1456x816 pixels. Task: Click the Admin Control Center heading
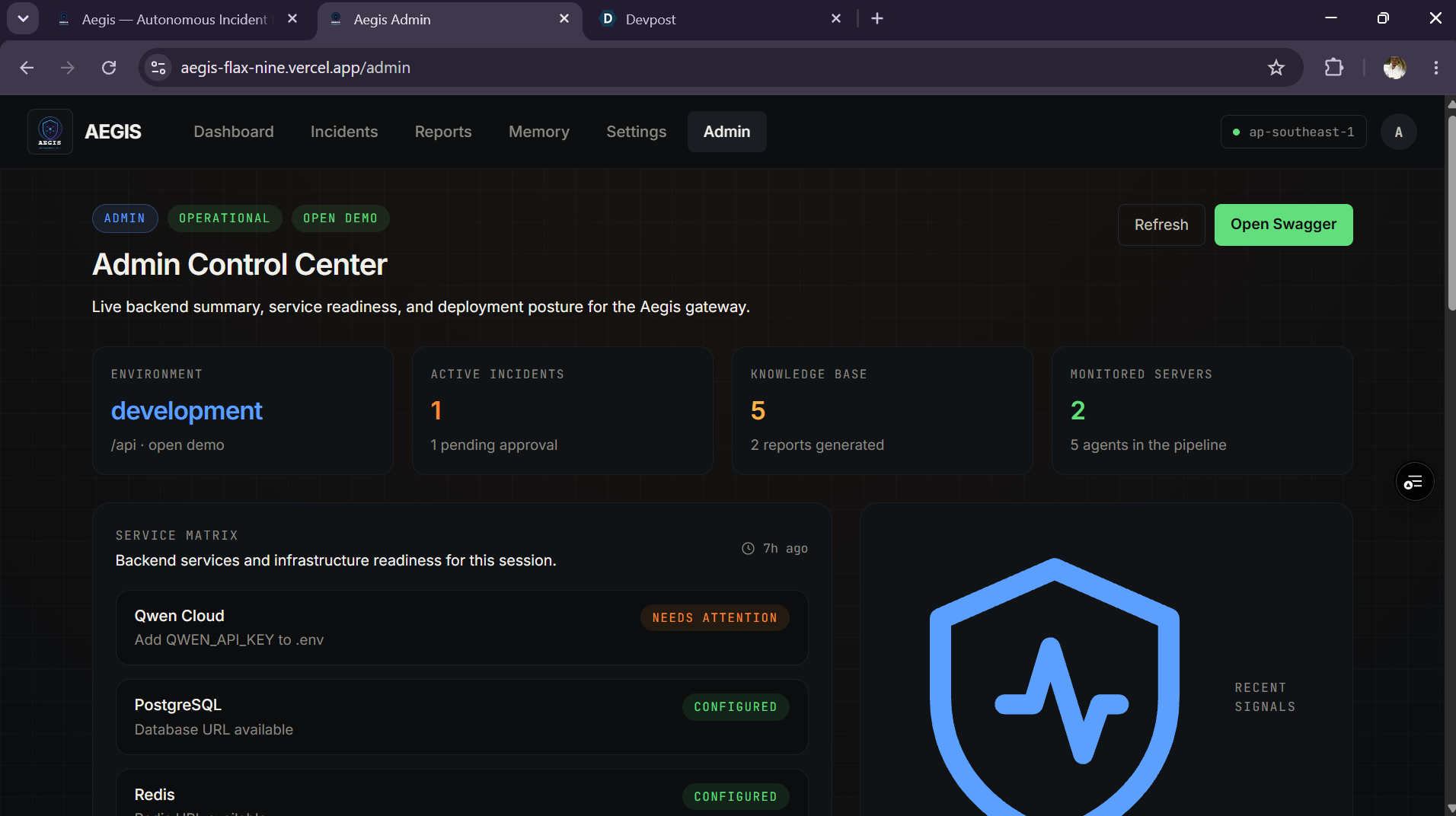(240, 265)
